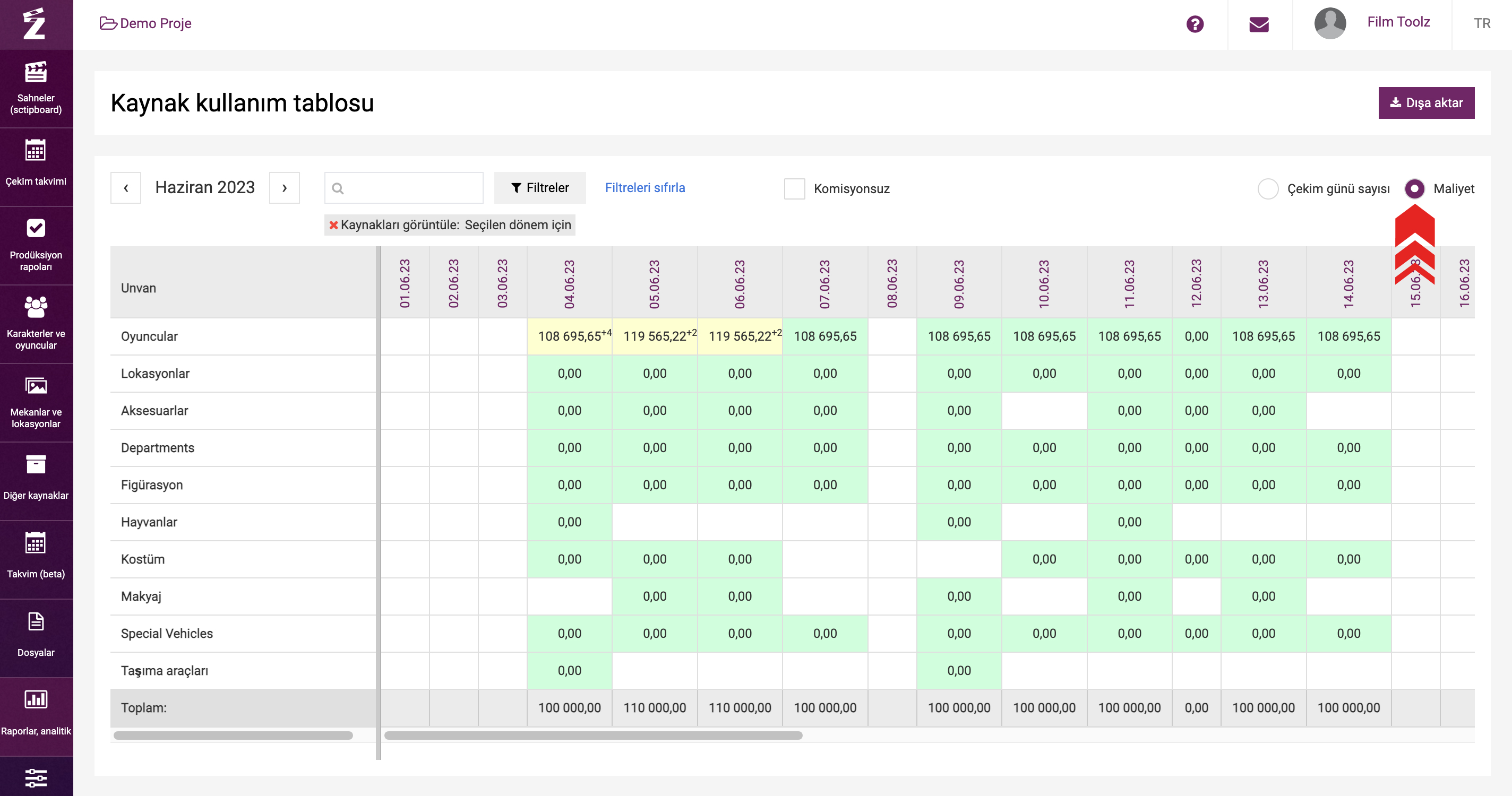Click 01.06.23 date column header
Image resolution: width=1512 pixels, height=796 pixels.
click(405, 284)
